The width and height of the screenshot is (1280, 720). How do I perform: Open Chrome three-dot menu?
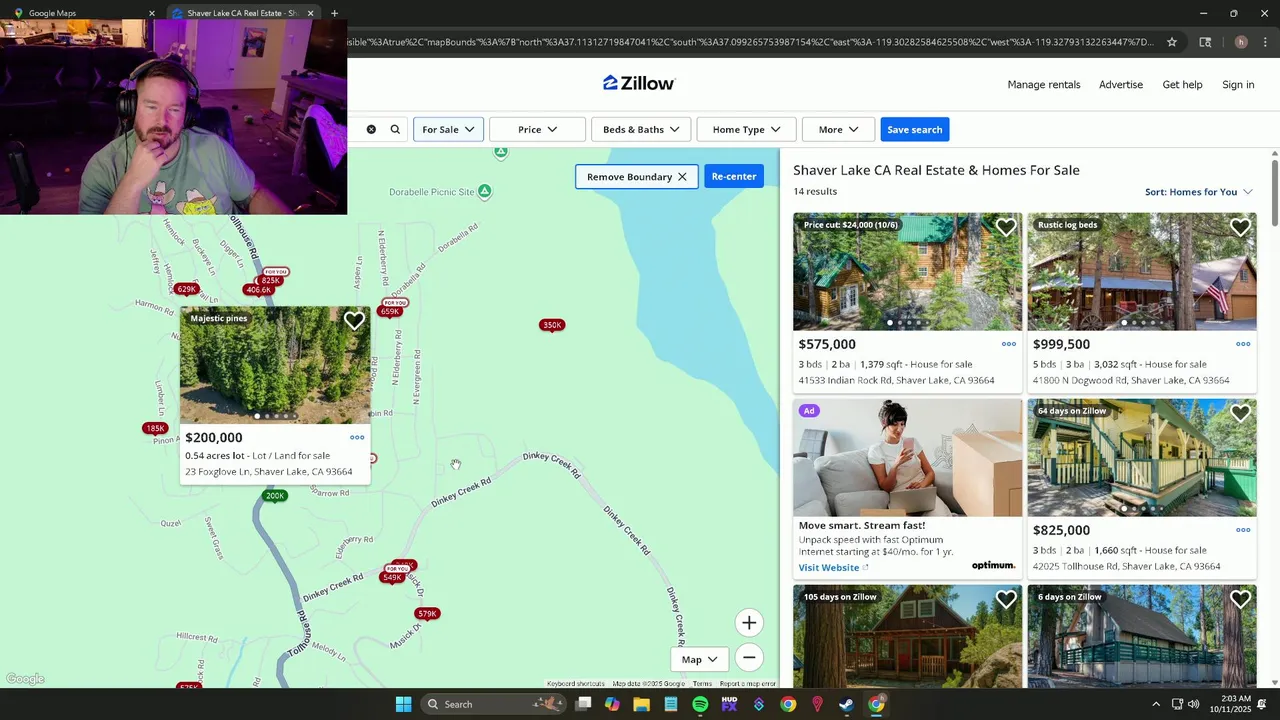click(x=1265, y=42)
